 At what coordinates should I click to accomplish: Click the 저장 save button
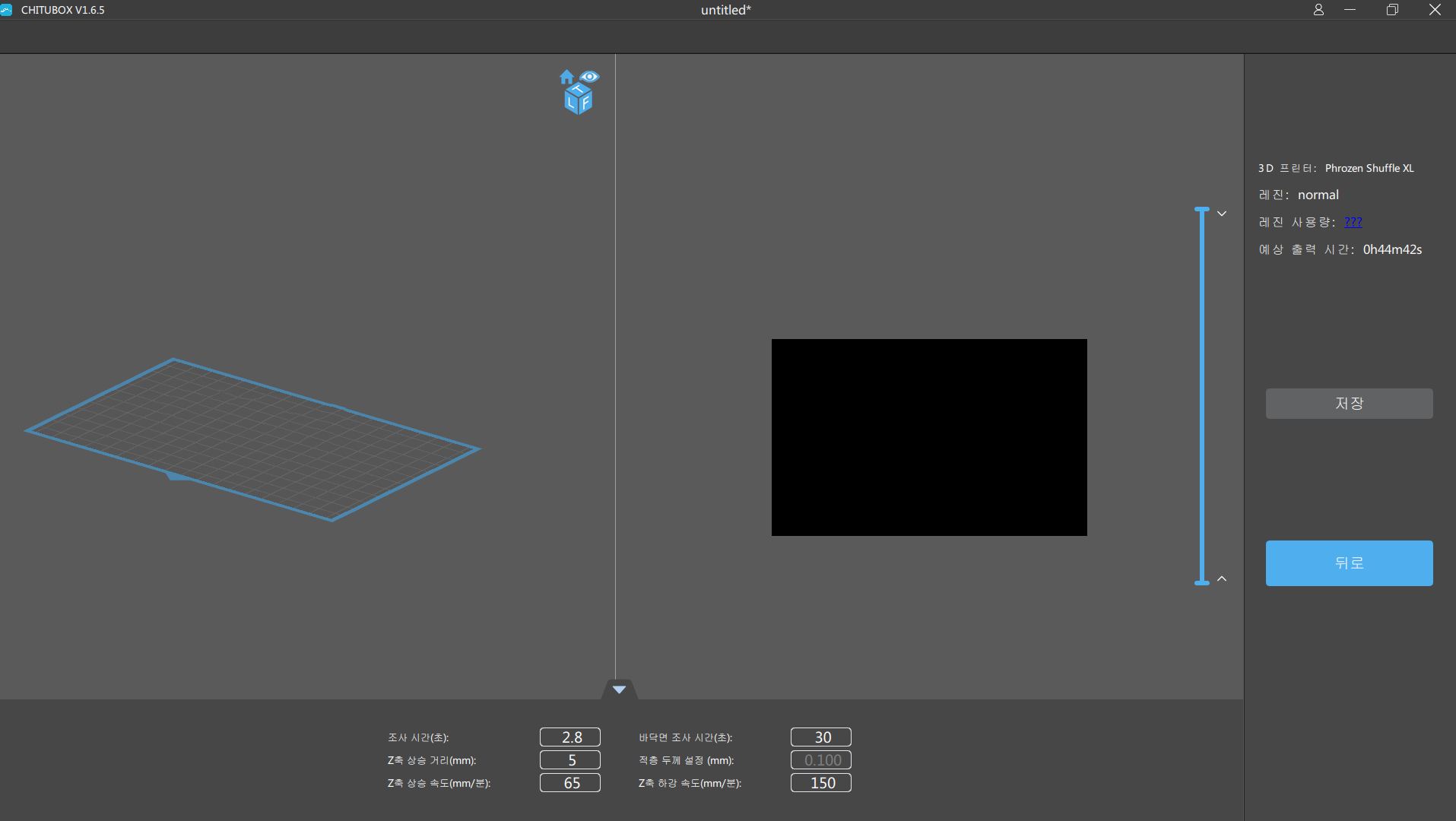point(1349,404)
